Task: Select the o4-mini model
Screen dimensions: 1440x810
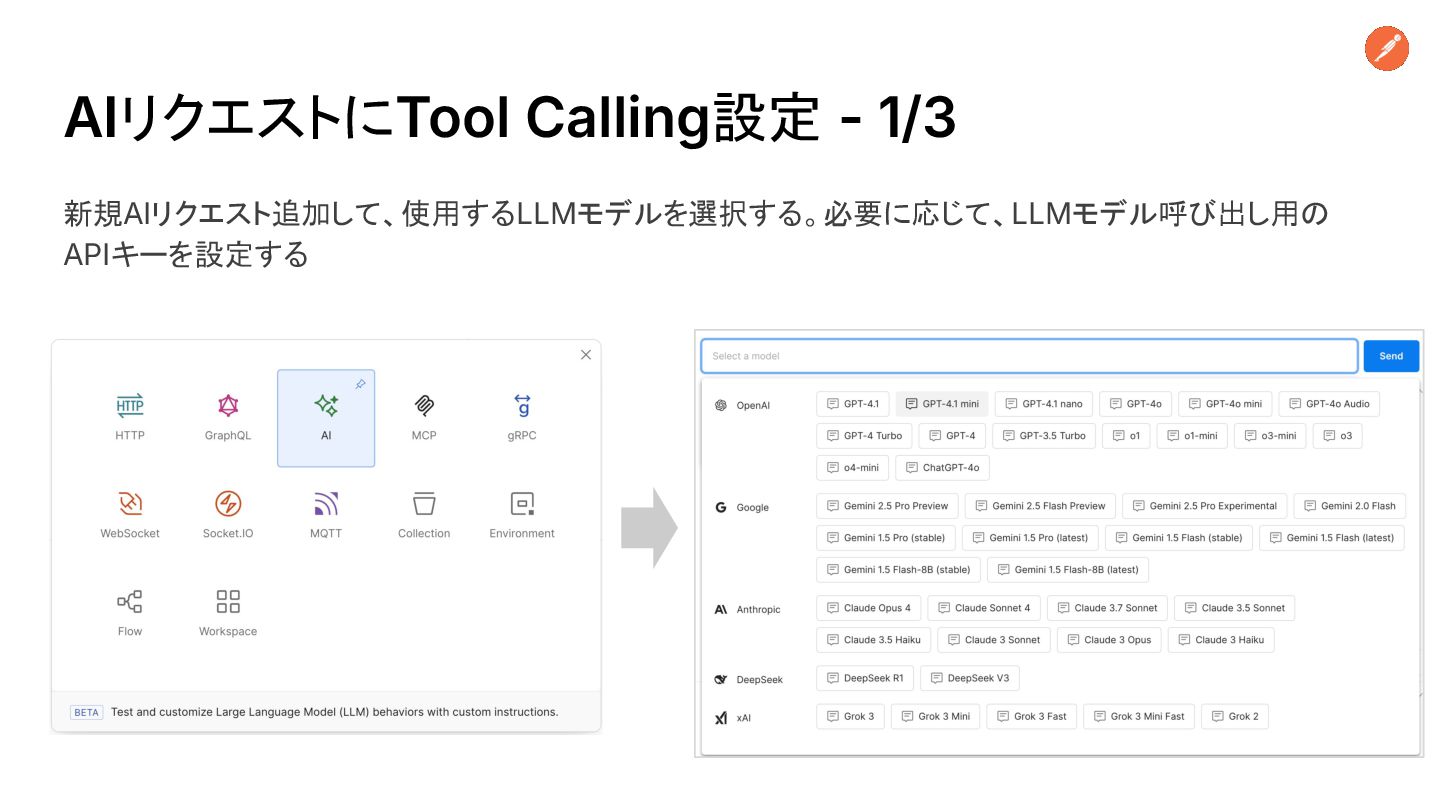Action: [853, 468]
